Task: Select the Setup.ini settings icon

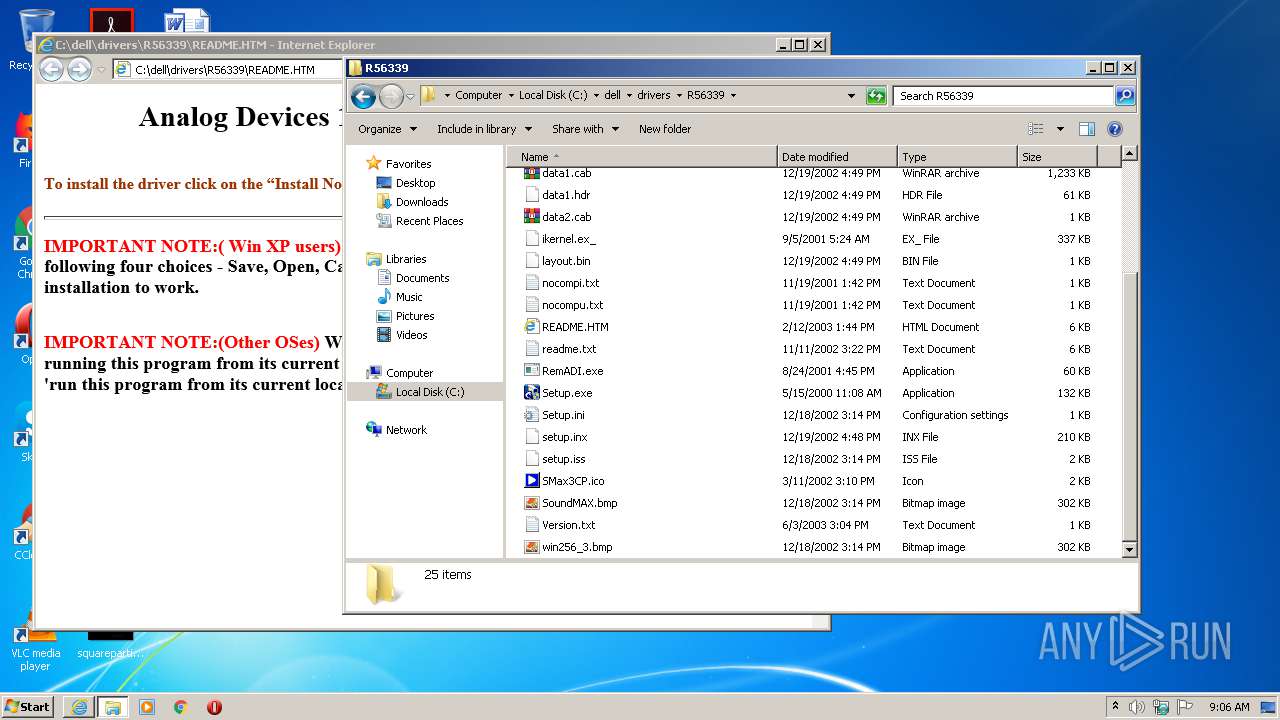Action: click(x=532, y=415)
